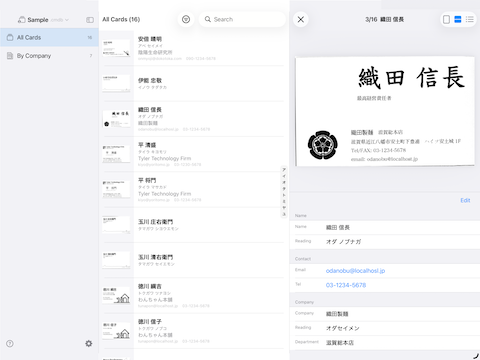Screen dimensions: 480x360
Task: Click Edit link in detail pane
Action: tap(465, 200)
